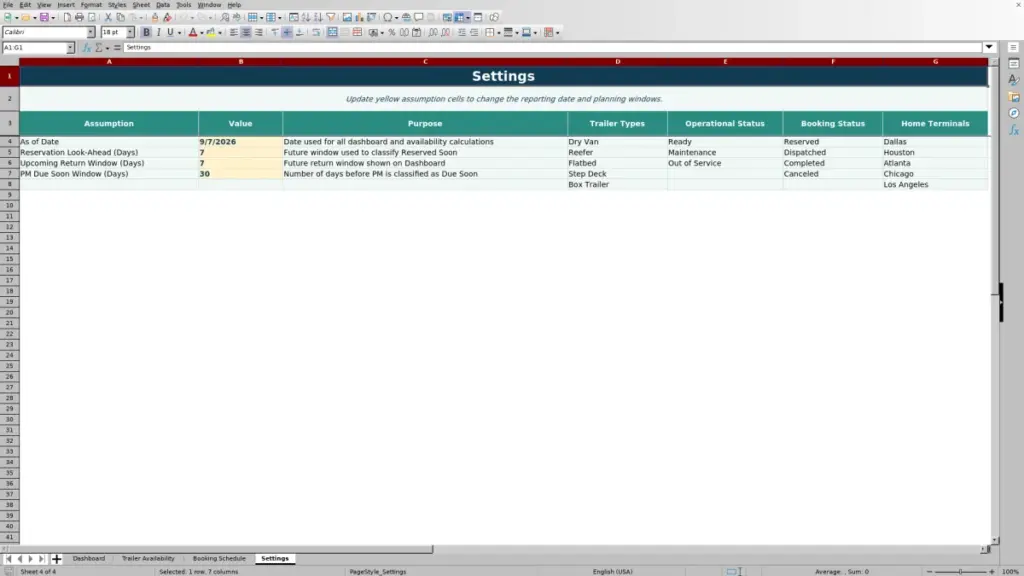This screenshot has height=576, width=1024.
Task: Click the English (USA) language status
Action: tap(613, 571)
